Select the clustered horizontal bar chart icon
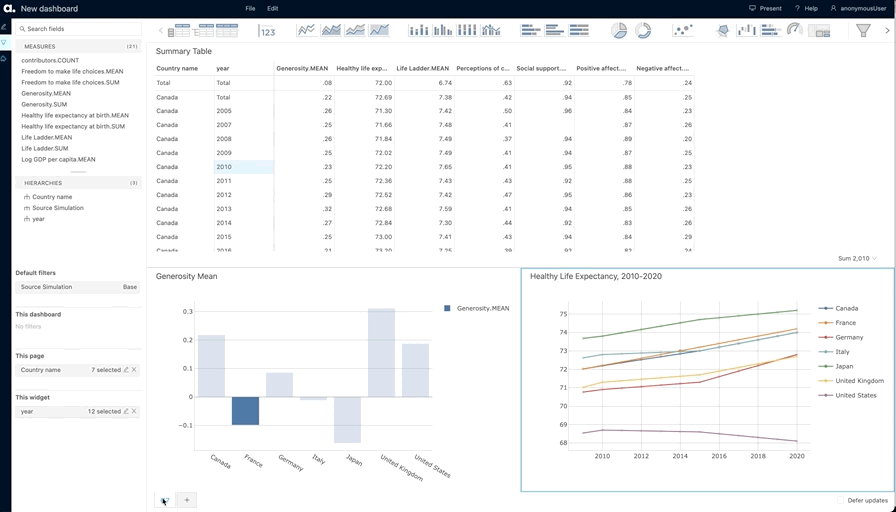 click(555, 30)
